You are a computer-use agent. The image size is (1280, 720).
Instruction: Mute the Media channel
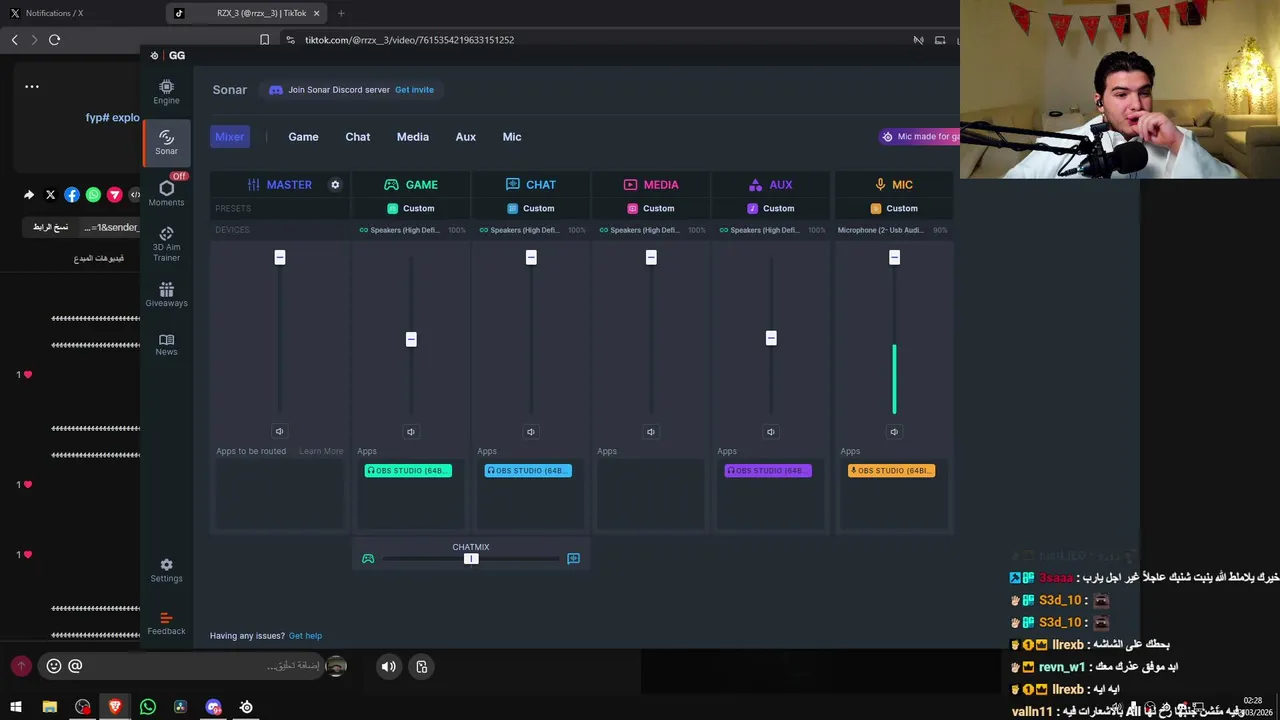click(651, 432)
